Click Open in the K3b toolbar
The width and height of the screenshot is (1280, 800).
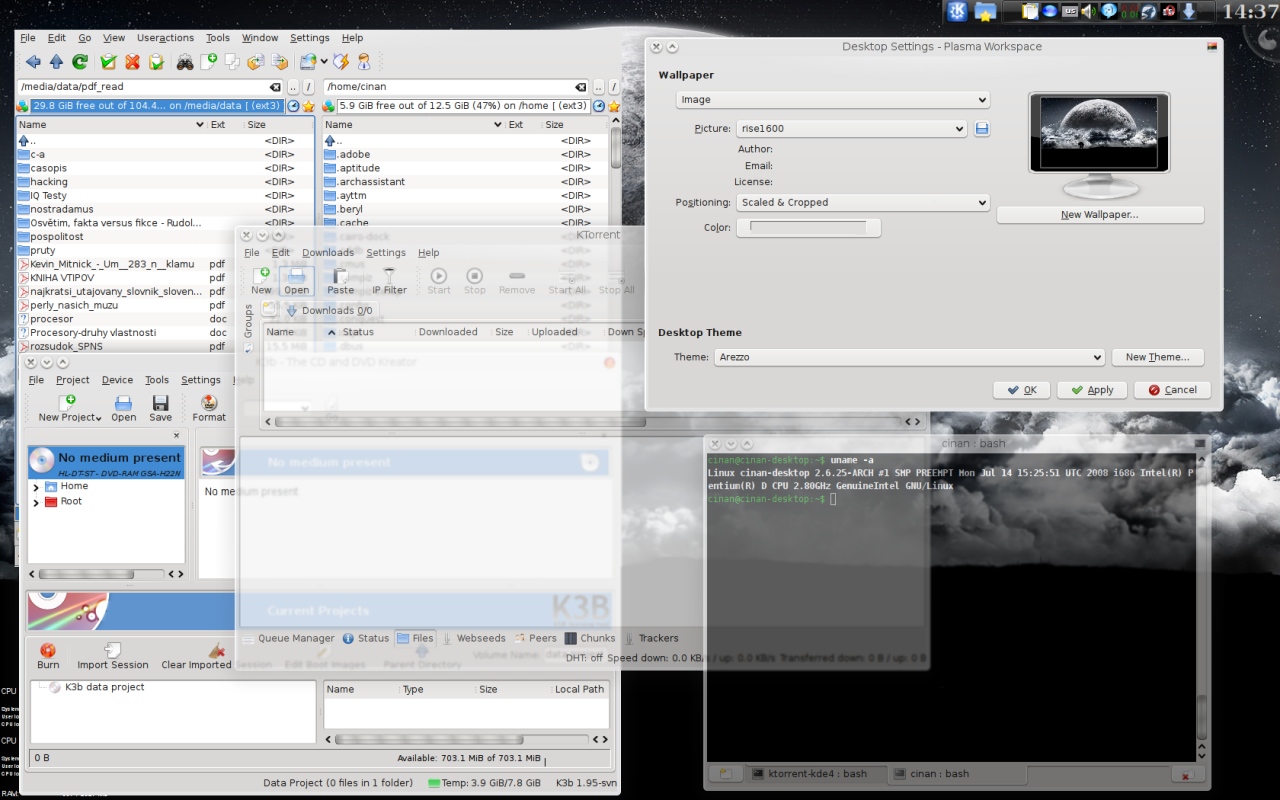click(123, 408)
